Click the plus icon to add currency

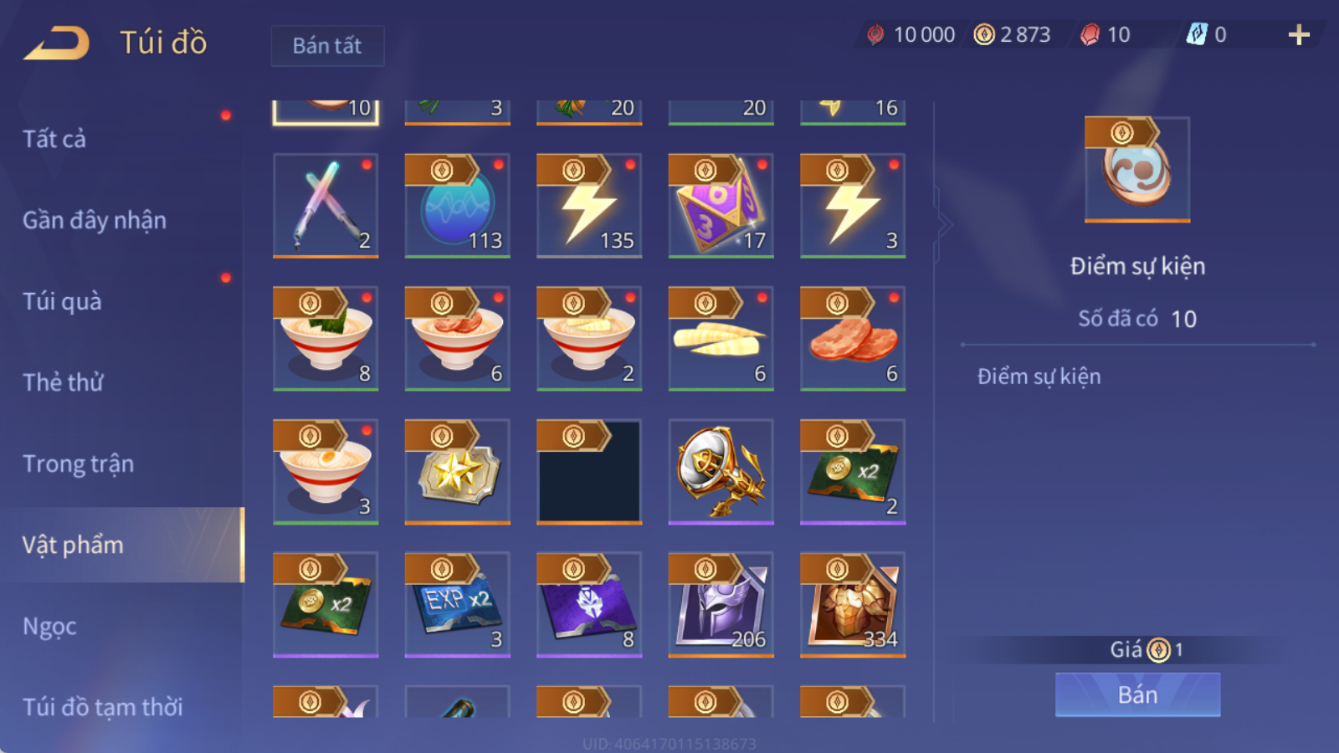click(1299, 35)
